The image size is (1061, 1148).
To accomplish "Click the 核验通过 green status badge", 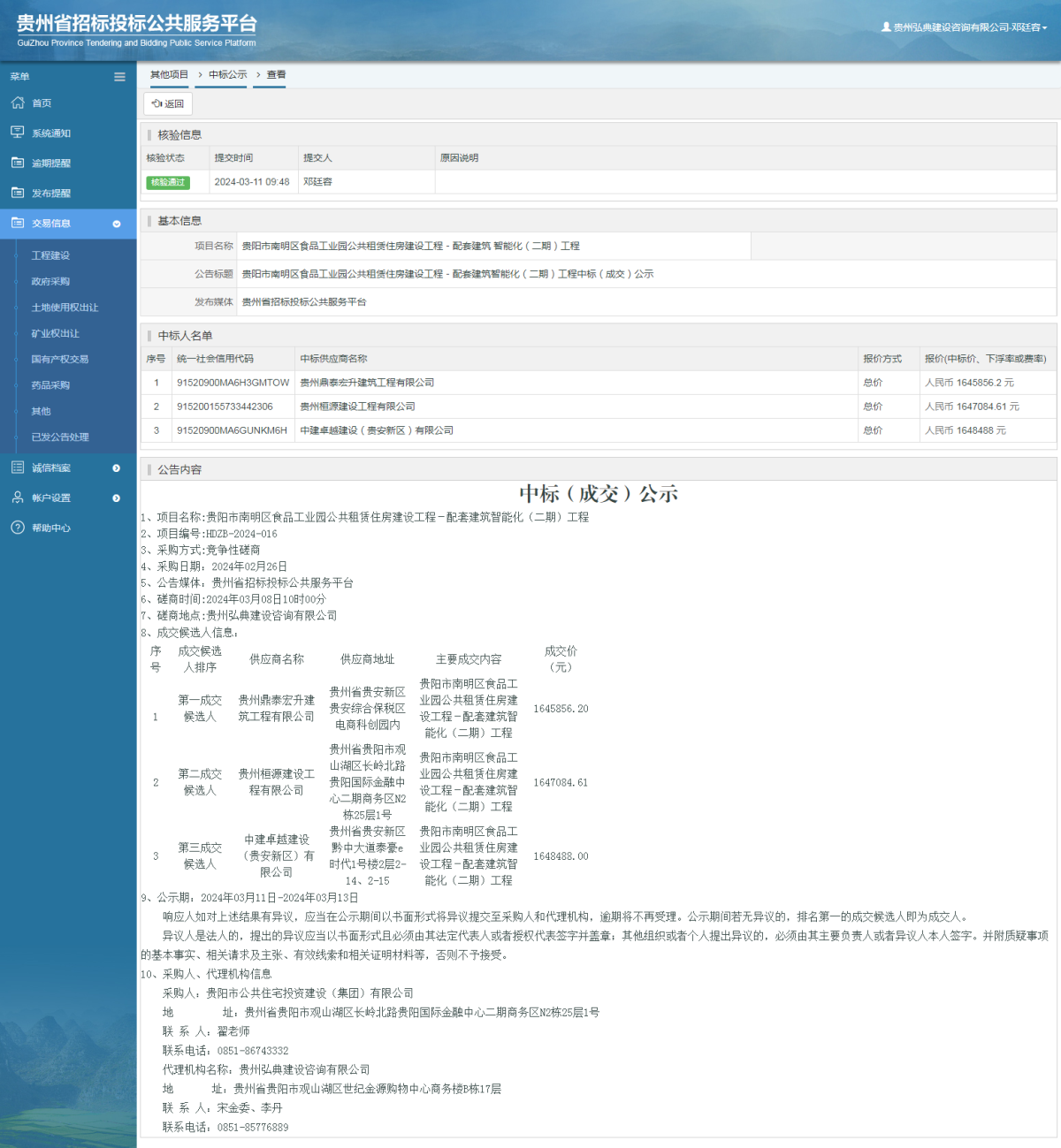I will coord(168,182).
